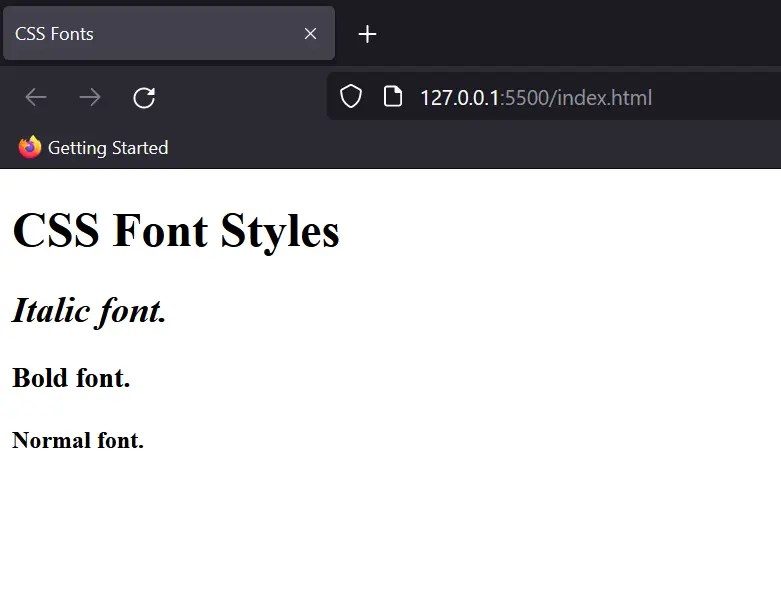Click the 'Italic font.' text

point(89,311)
